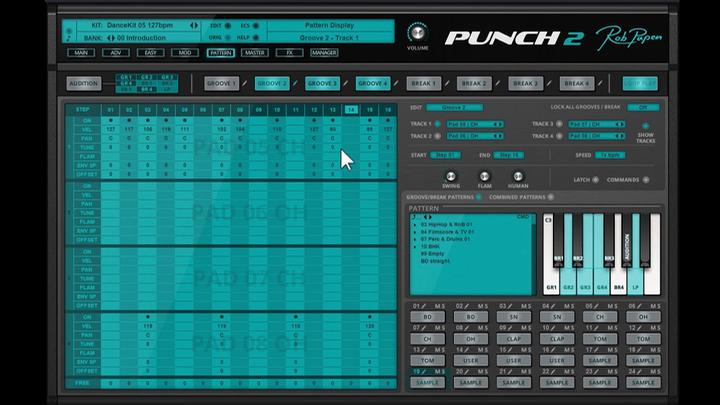Viewport: 720px width, 405px height.
Task: Enable the Track 4 radio button
Action: (x=559, y=136)
